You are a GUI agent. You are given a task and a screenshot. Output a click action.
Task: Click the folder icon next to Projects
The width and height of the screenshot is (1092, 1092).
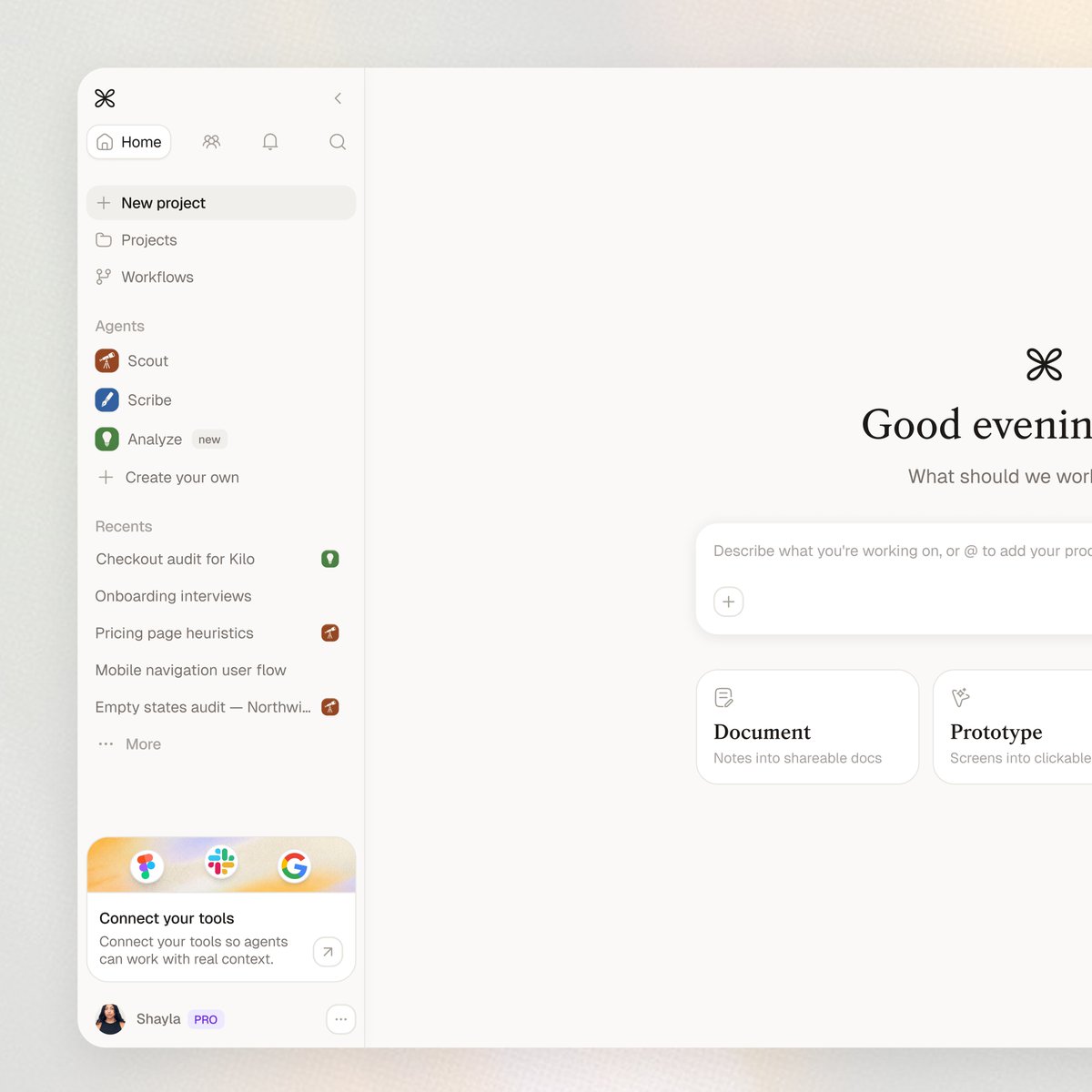coord(104,240)
